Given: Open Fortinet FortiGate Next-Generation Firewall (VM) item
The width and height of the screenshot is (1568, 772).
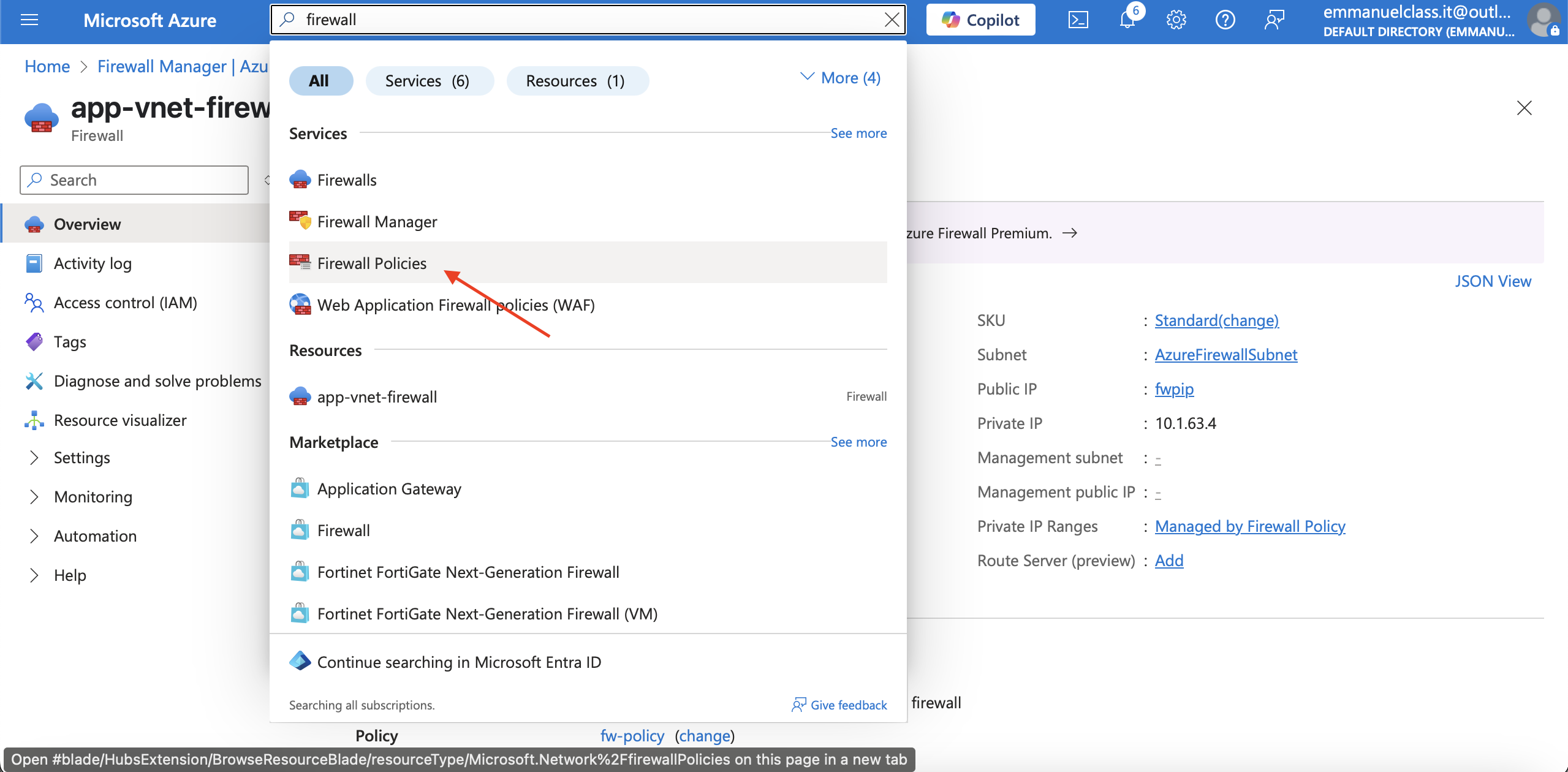Looking at the screenshot, I should pyautogui.click(x=588, y=614).
